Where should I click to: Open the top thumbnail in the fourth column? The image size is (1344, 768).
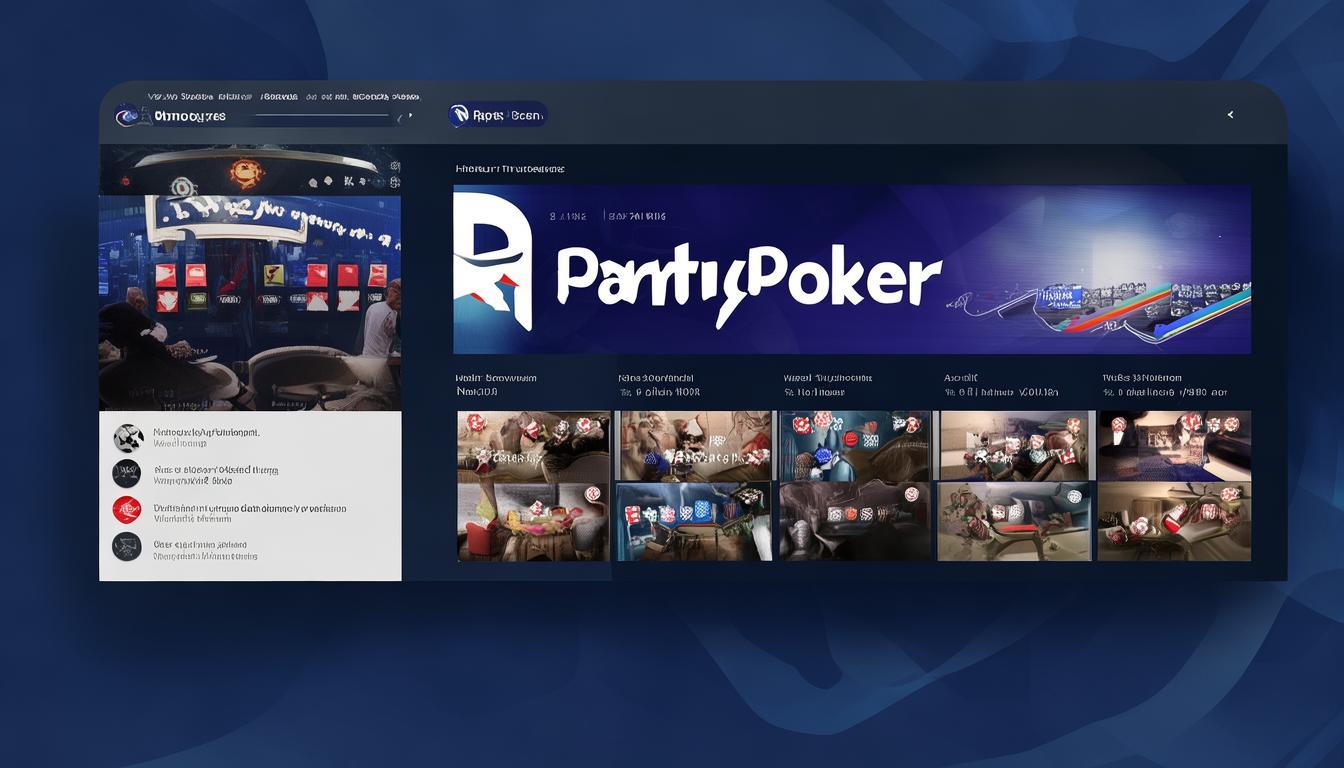pos(1015,446)
